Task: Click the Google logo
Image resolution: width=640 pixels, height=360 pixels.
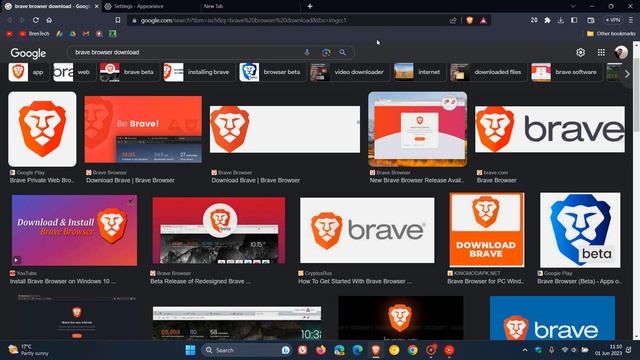Action: (x=28, y=53)
